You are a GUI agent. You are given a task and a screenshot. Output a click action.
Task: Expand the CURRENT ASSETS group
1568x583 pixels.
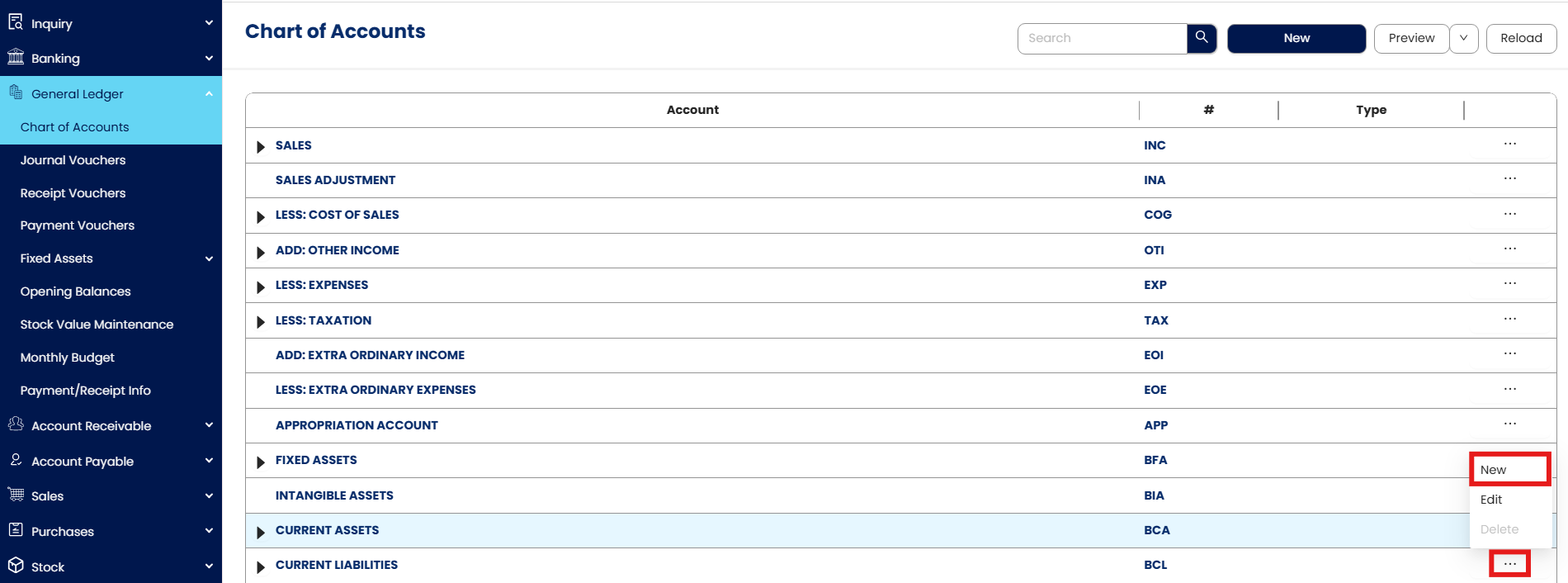click(261, 533)
